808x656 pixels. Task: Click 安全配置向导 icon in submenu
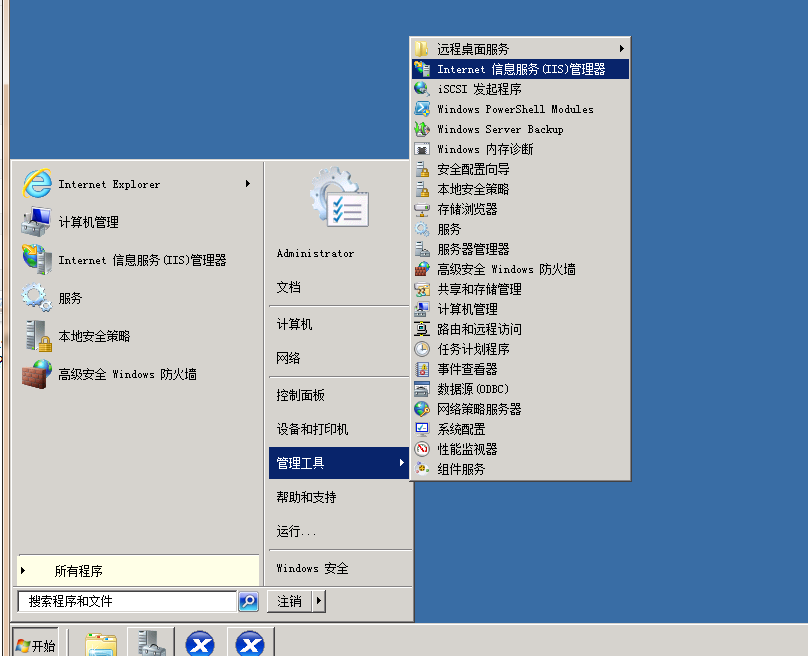click(x=422, y=169)
